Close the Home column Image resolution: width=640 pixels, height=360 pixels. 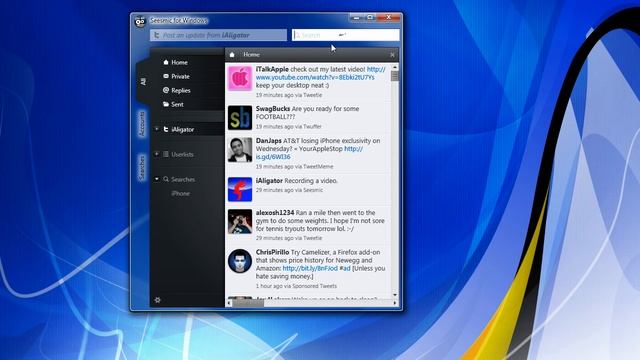coord(392,55)
